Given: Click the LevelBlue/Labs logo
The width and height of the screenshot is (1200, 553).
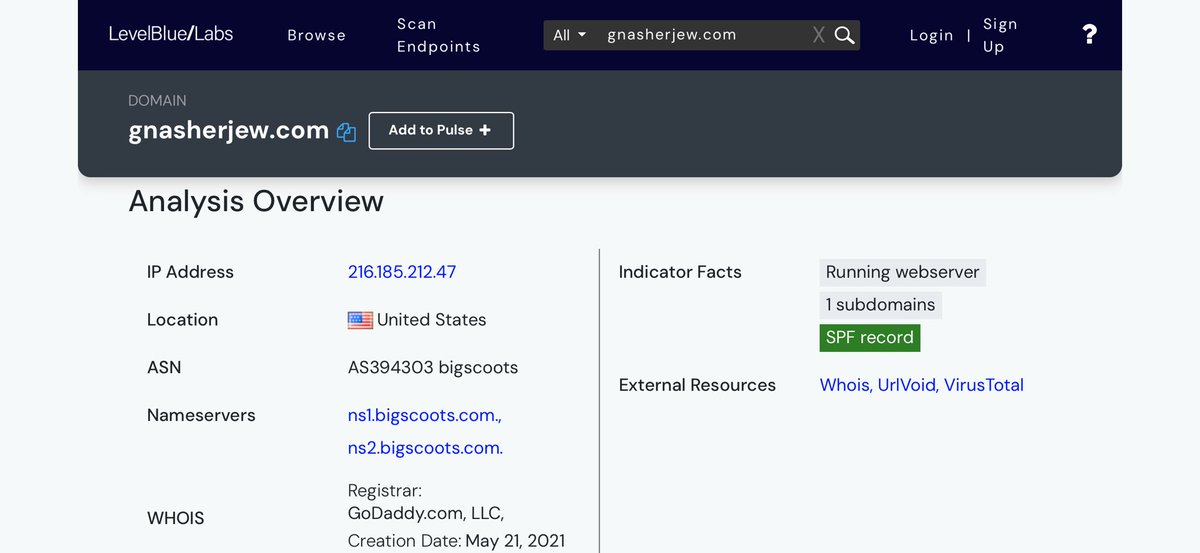Looking at the screenshot, I should (x=171, y=34).
